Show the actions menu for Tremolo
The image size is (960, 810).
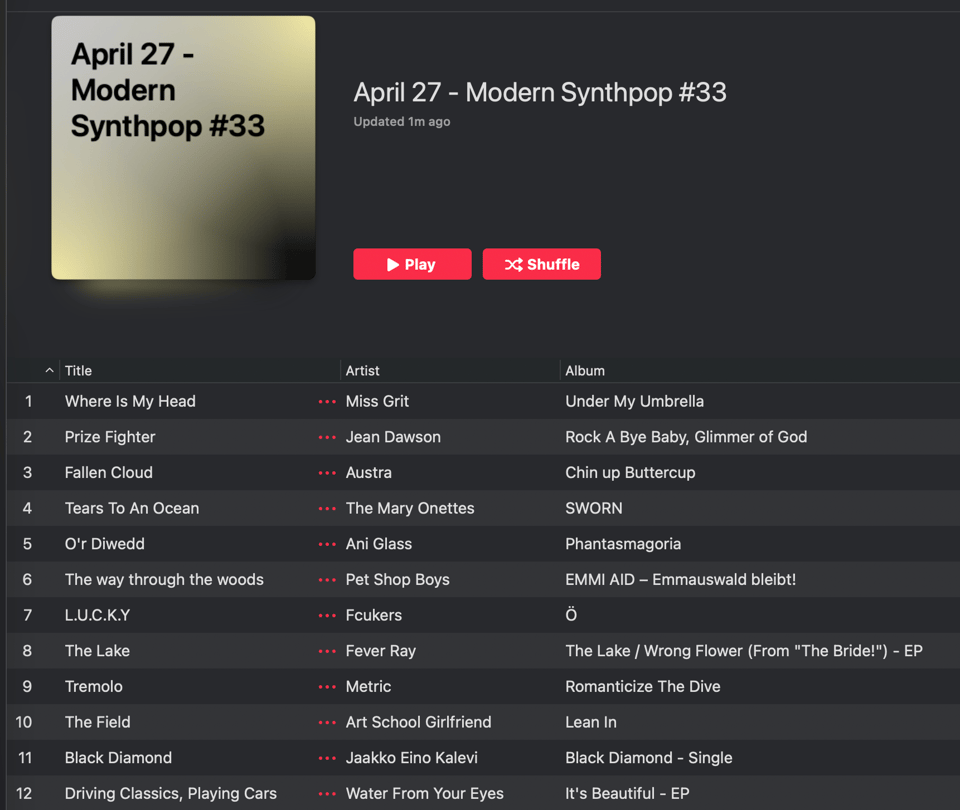click(327, 687)
